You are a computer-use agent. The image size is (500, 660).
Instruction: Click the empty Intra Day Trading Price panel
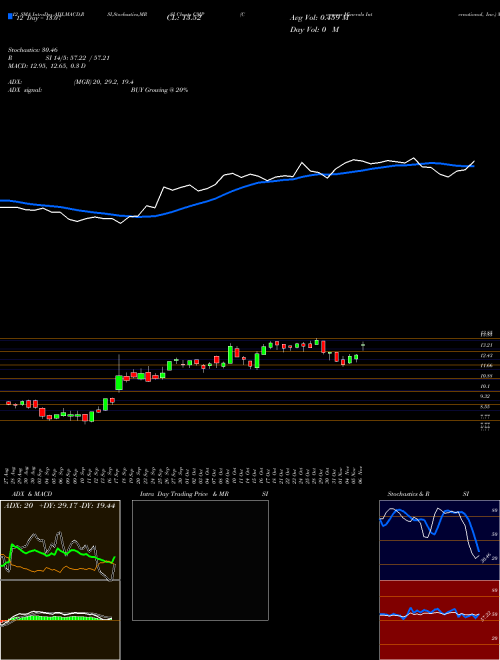pyautogui.click(x=200, y=560)
